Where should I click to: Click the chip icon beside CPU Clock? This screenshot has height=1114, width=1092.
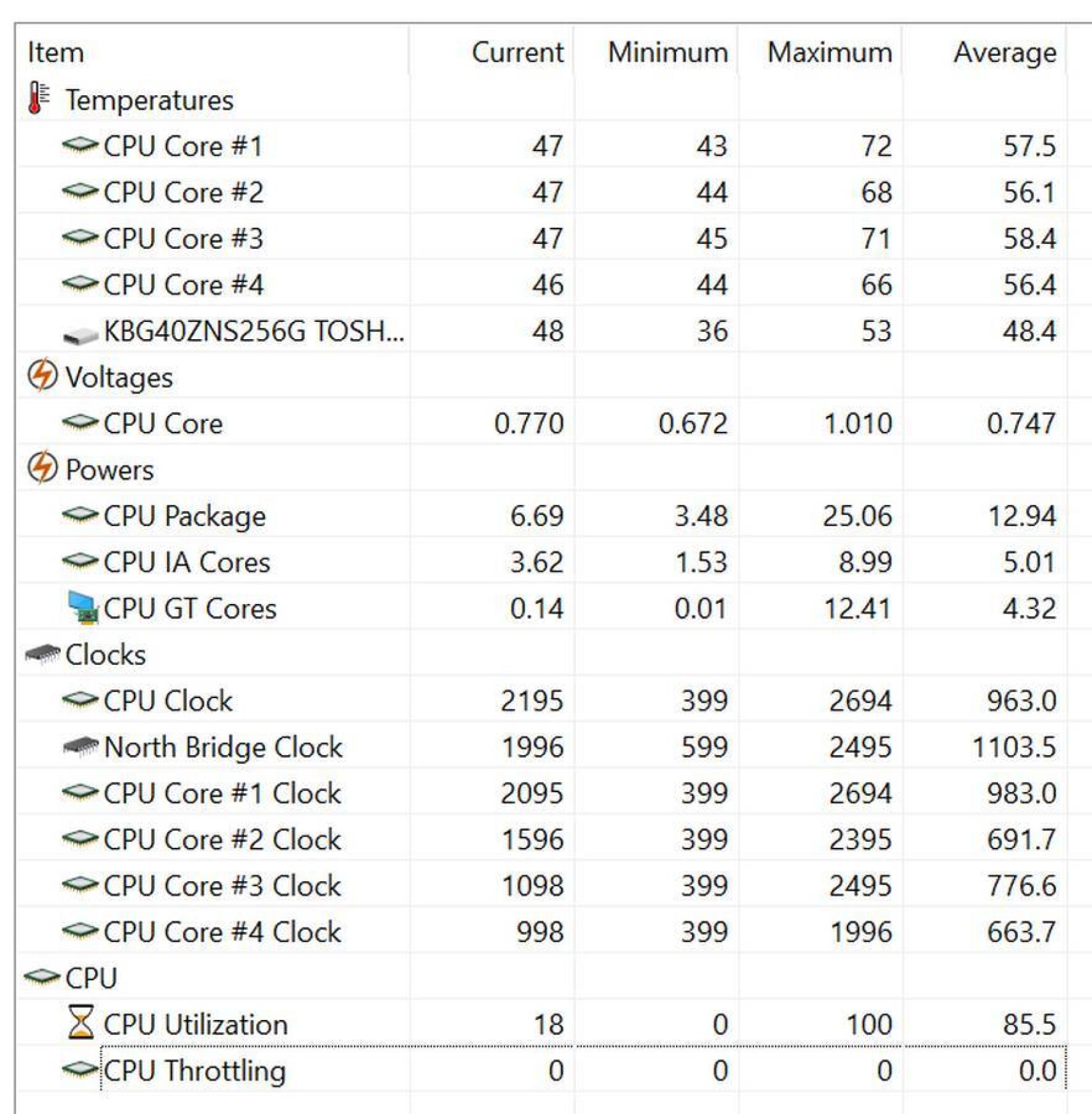[x=81, y=699]
